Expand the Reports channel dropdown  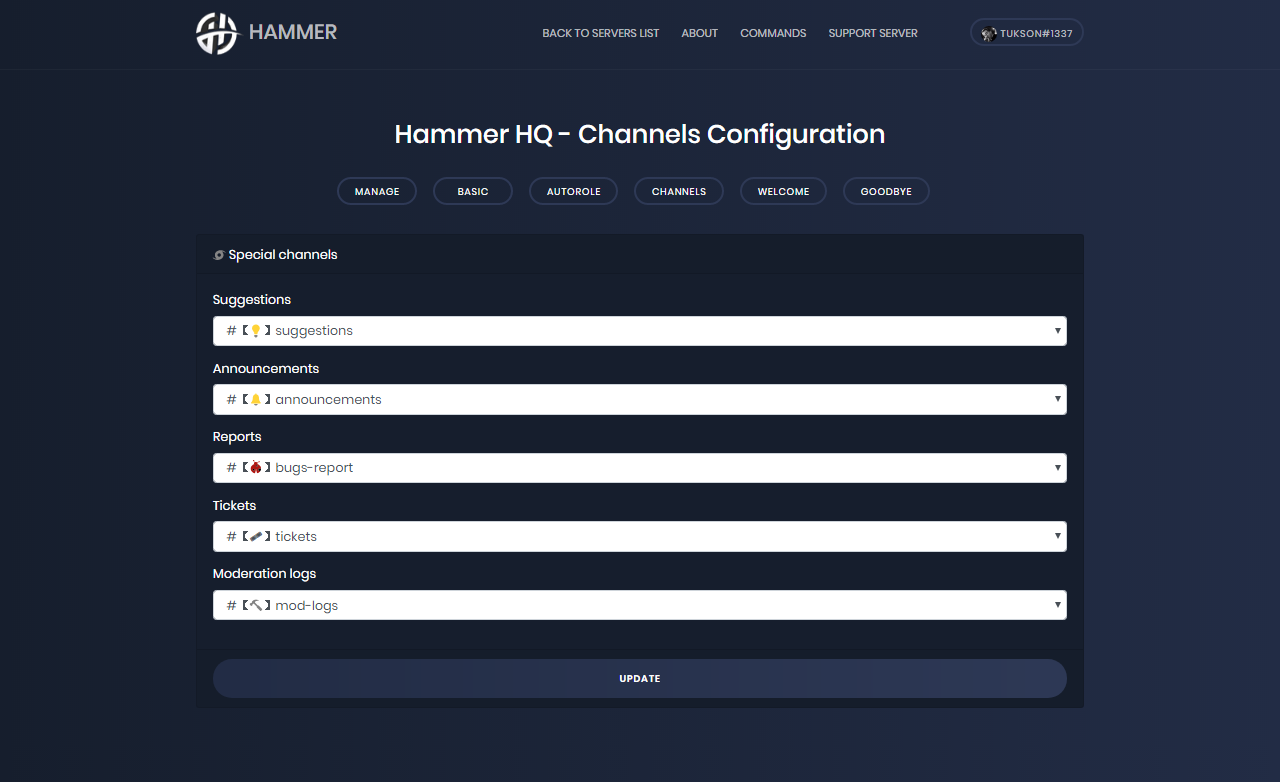click(x=639, y=468)
